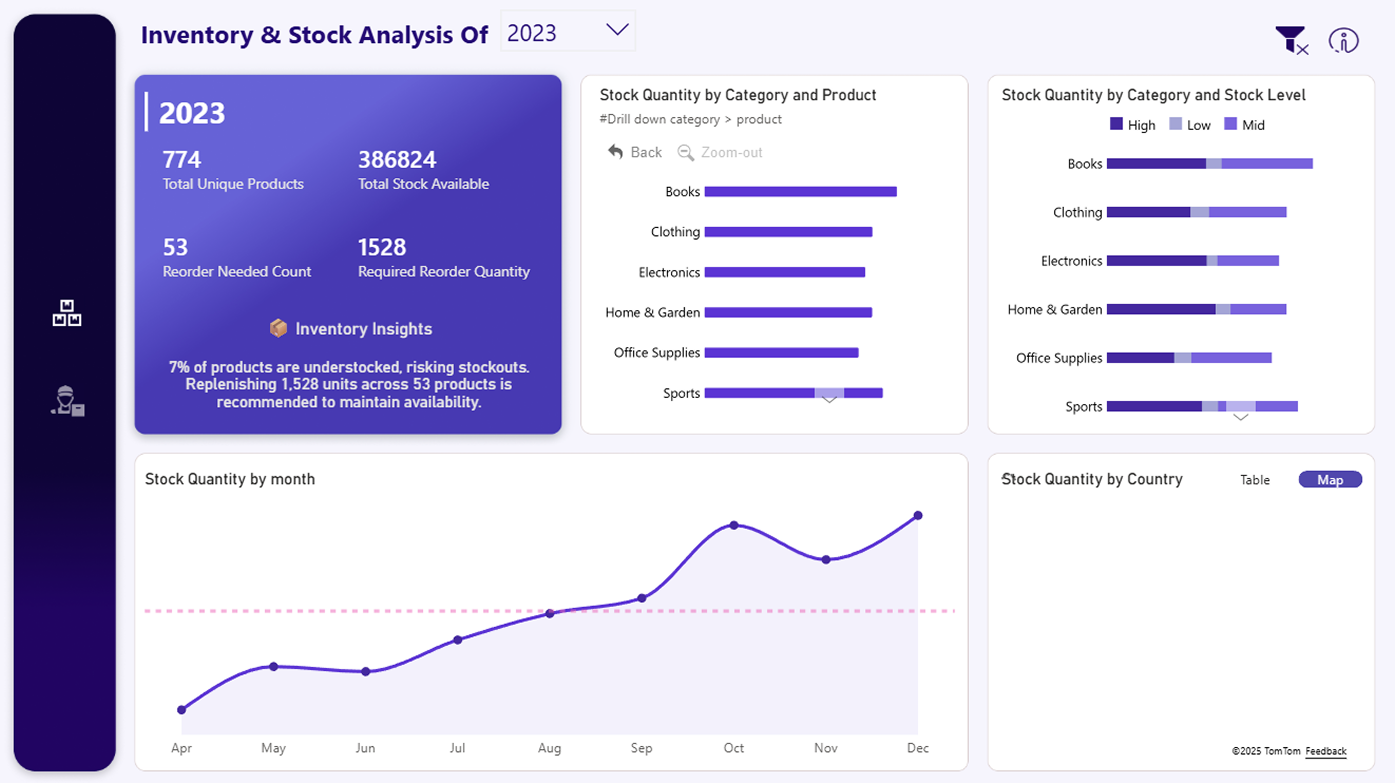Viewport: 1395px width, 783px height.
Task: Toggle the Low stock level legend item
Action: click(1189, 125)
